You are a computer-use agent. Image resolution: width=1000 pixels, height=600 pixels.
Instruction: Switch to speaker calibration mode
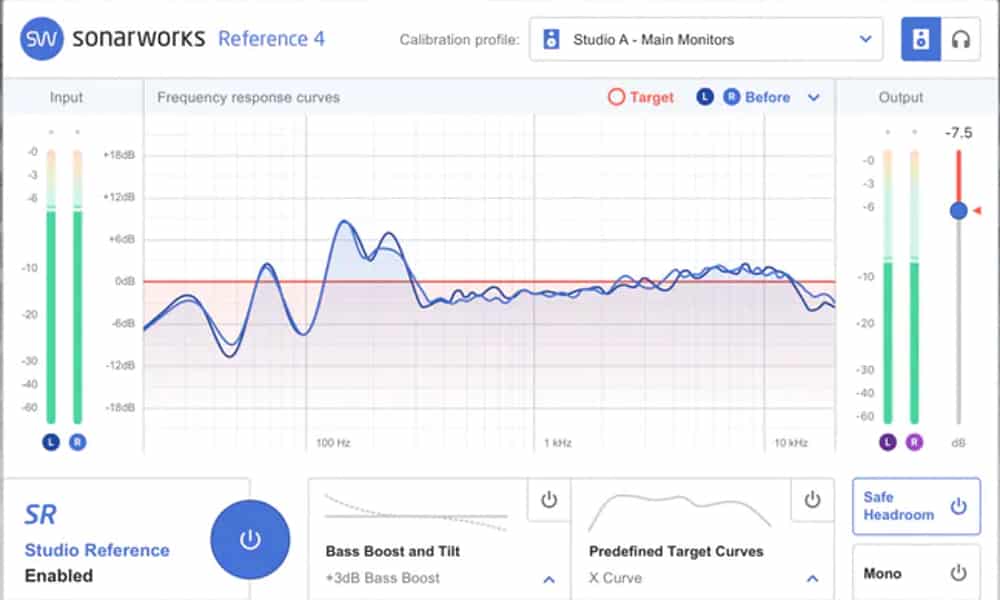pos(920,40)
